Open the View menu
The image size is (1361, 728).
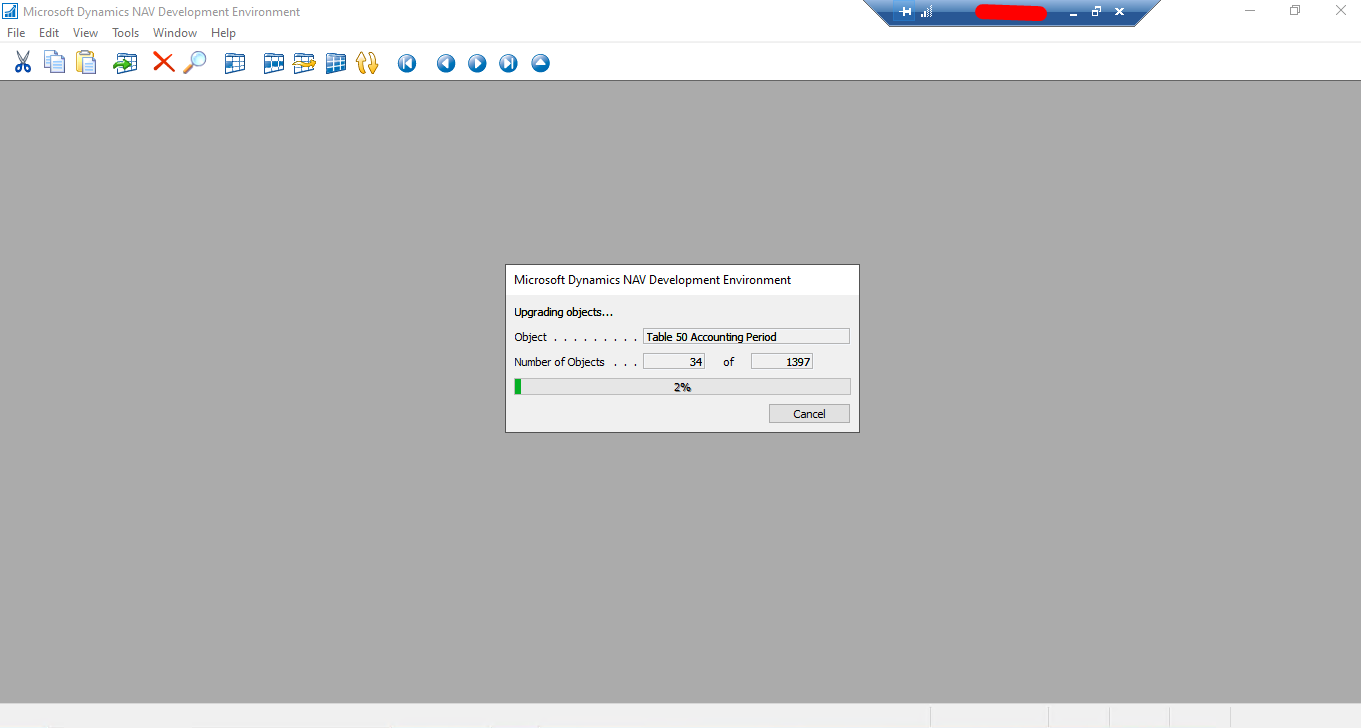pos(85,33)
